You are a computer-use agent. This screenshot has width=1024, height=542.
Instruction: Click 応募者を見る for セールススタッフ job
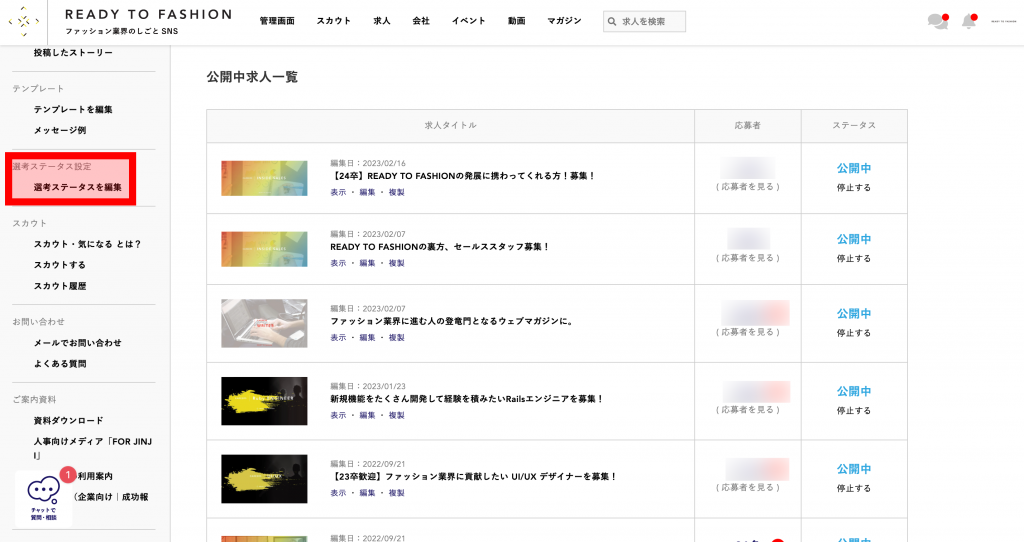(x=748, y=257)
